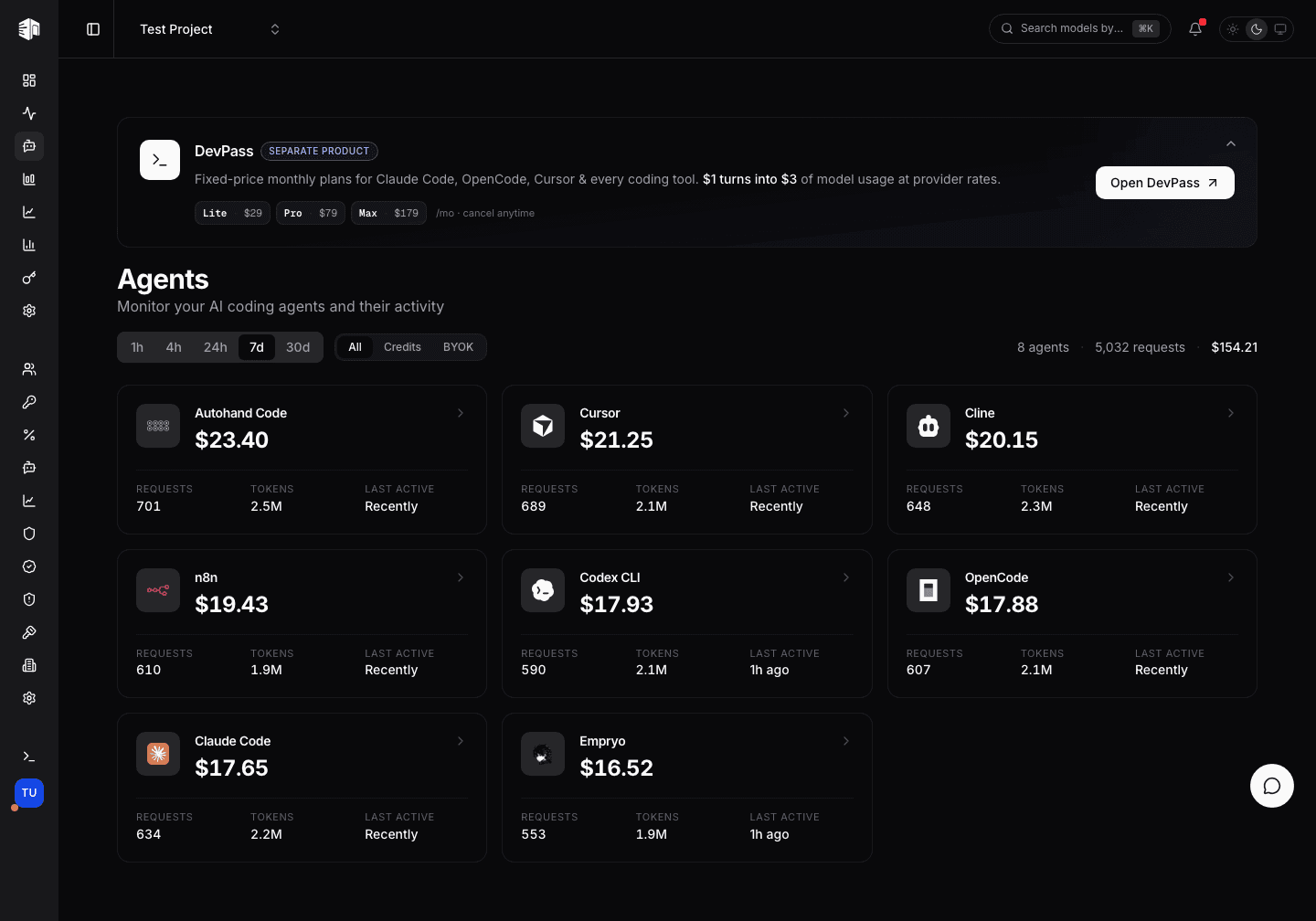The image size is (1316, 921).
Task: Click the Cline agent robot icon
Action: [x=929, y=426]
